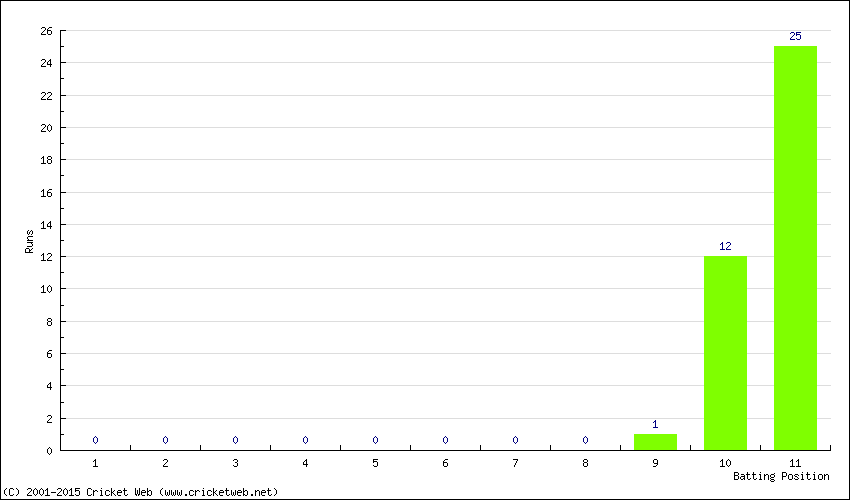Click the 'Batting Position' axis title
This screenshot has height=500, width=850.
(781, 476)
